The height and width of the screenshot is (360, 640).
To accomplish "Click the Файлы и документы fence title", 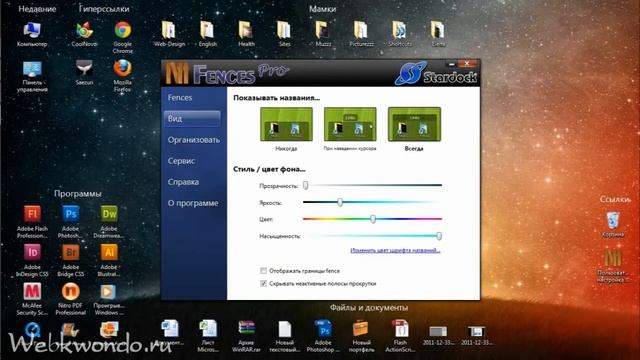I will (369, 307).
